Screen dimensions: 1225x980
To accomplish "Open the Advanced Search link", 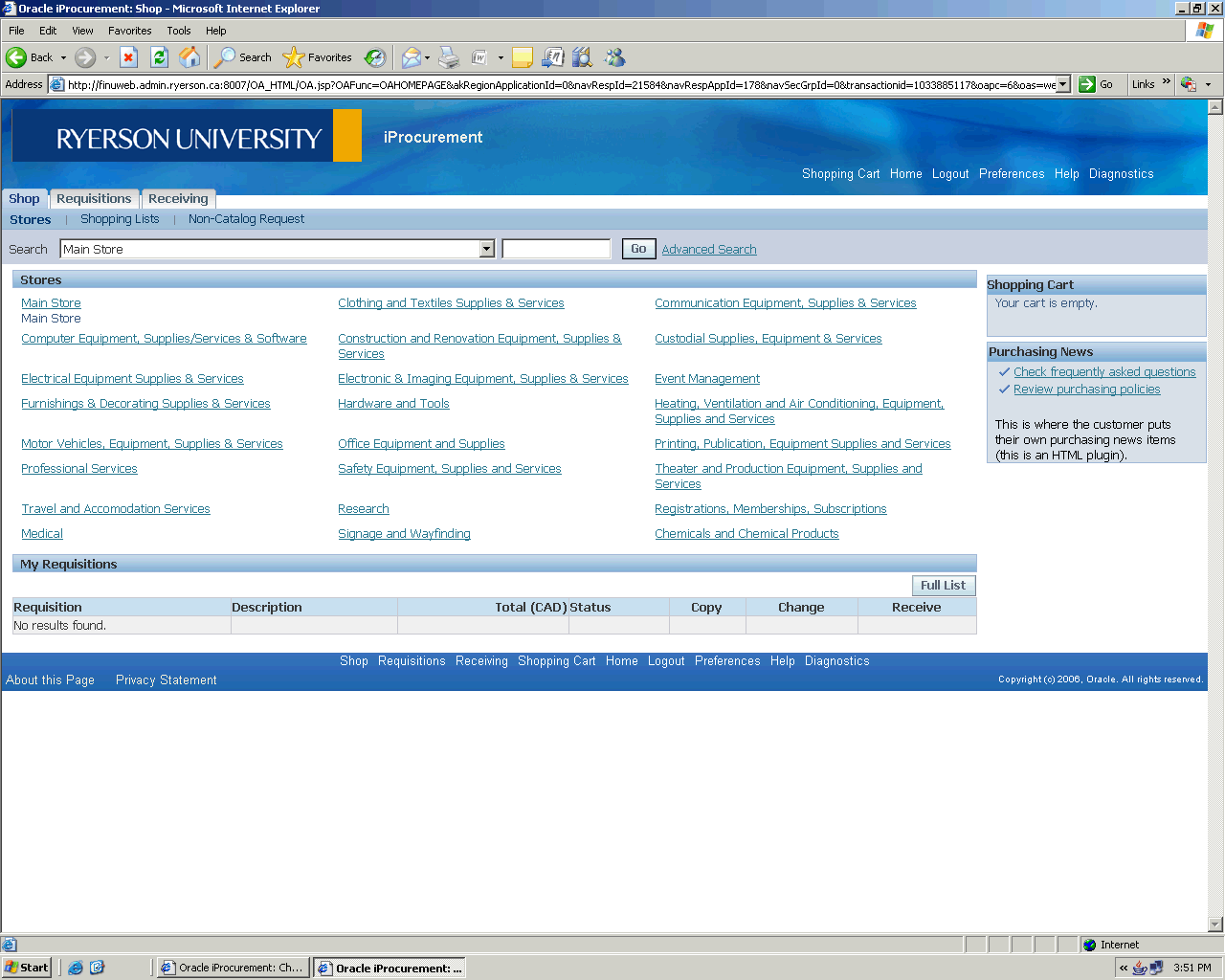I will click(708, 250).
